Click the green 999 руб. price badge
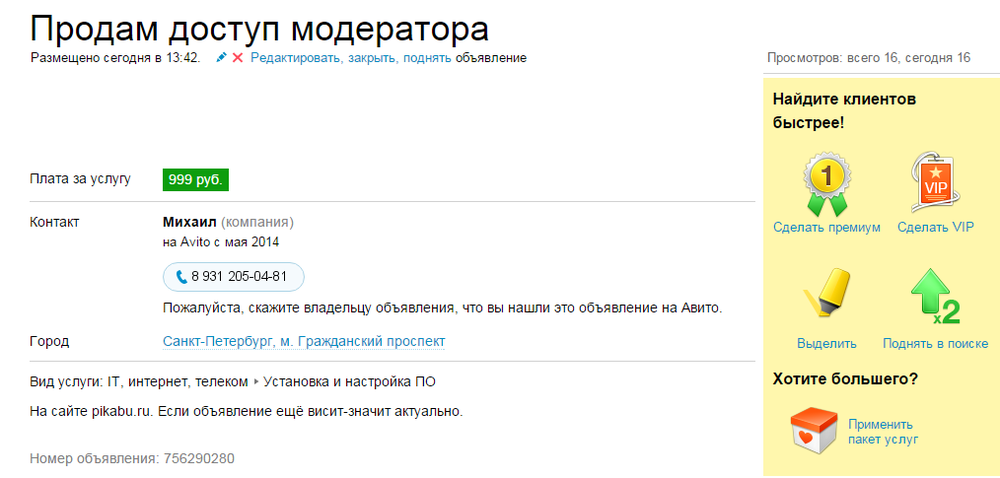Screen dimensions: 1000x478 [x=196, y=180]
